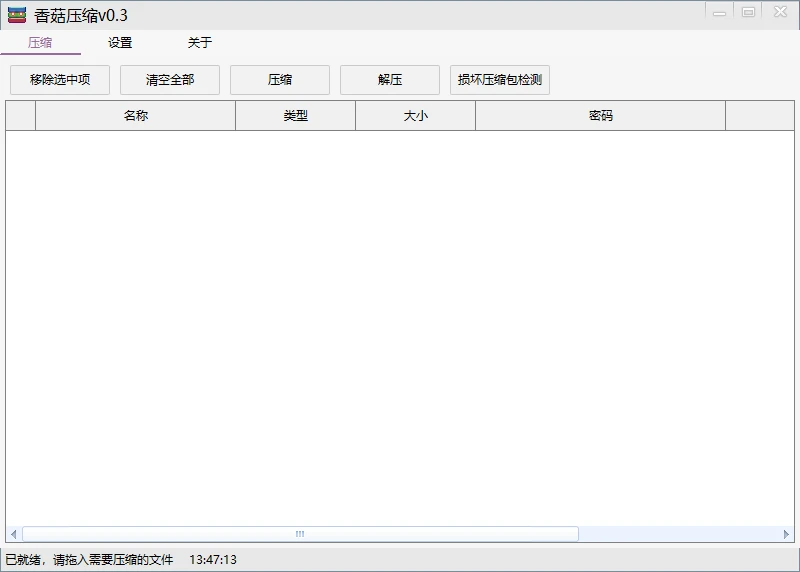800x572 pixels.
Task: Click the 香菇压缩 app icon in title bar
Action: pos(17,15)
